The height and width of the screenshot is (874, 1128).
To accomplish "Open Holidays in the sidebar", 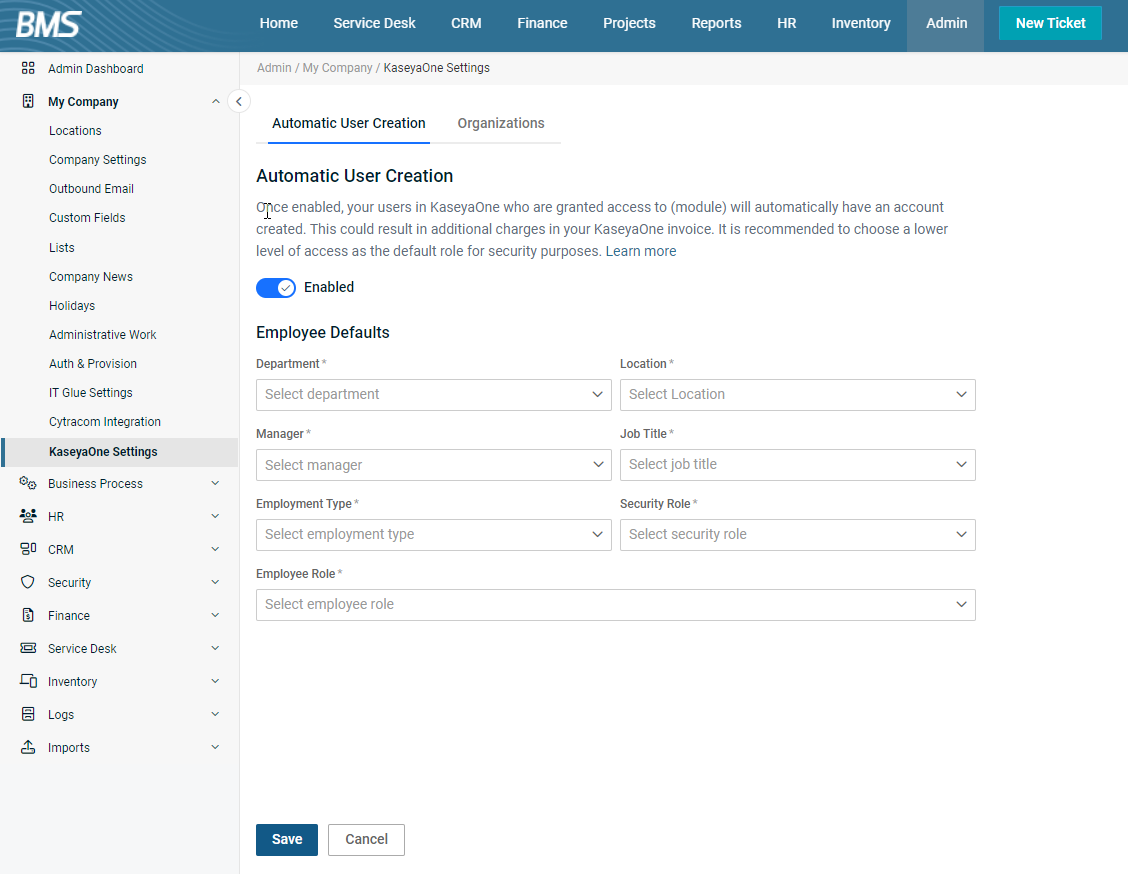I will point(72,306).
